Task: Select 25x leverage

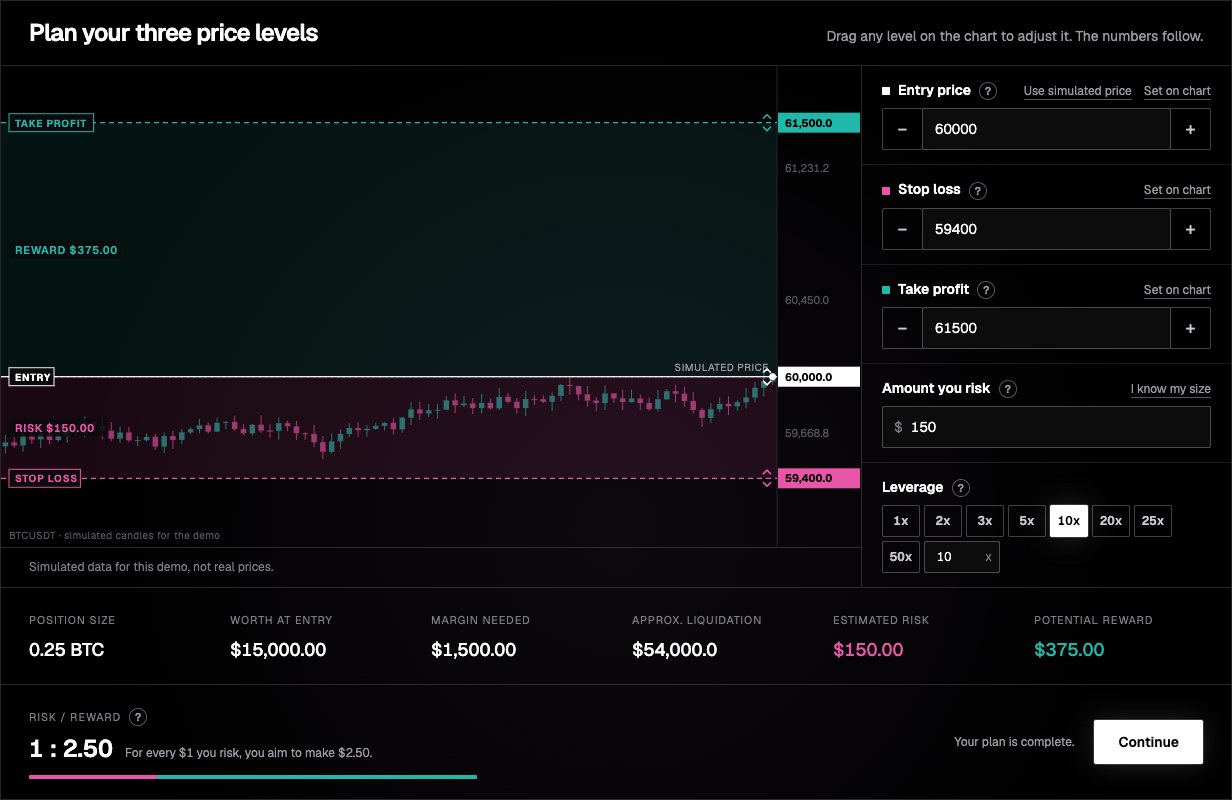Action: click(x=1153, y=521)
